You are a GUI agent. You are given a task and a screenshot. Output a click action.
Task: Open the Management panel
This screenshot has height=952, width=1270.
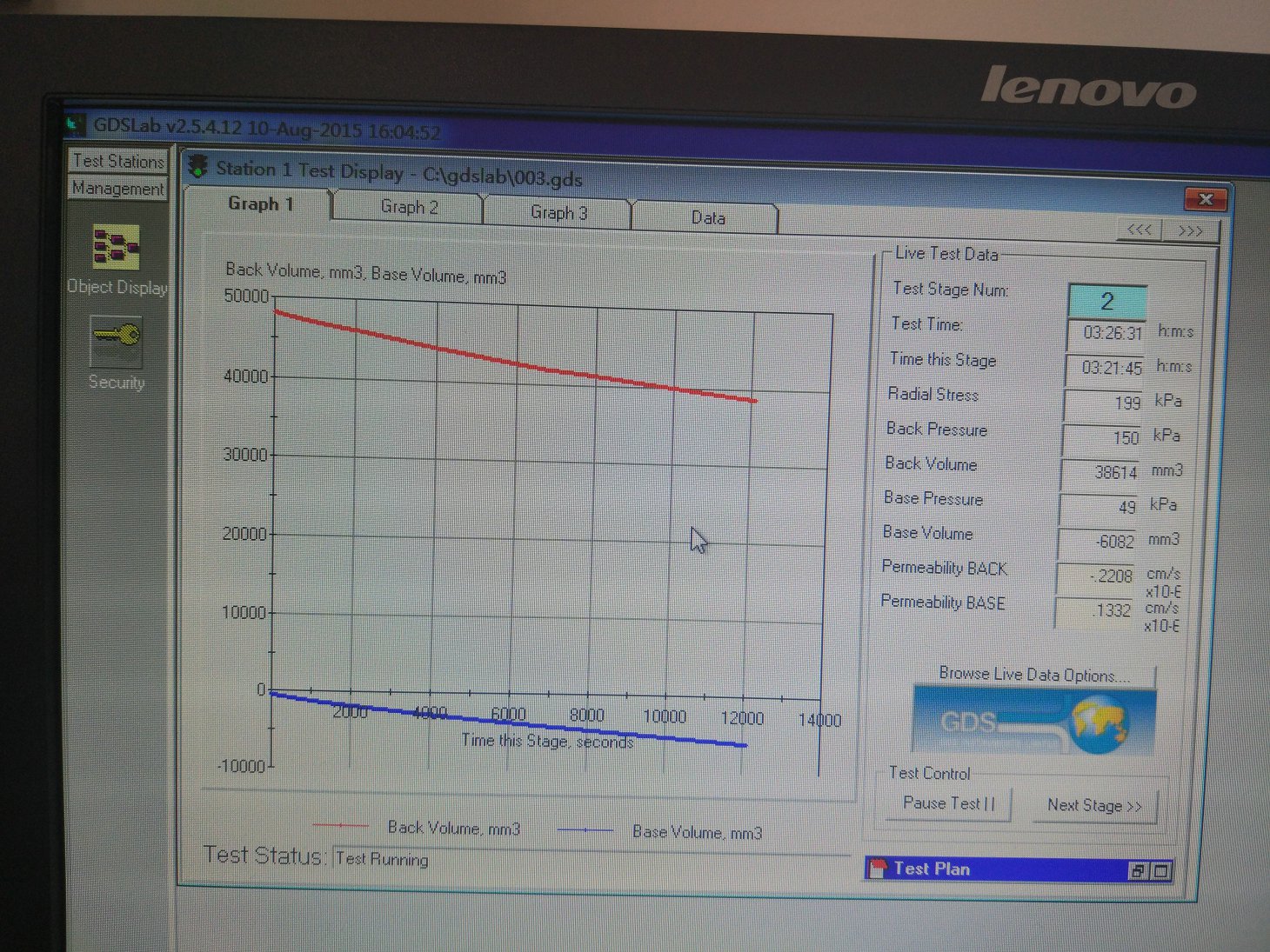118,188
